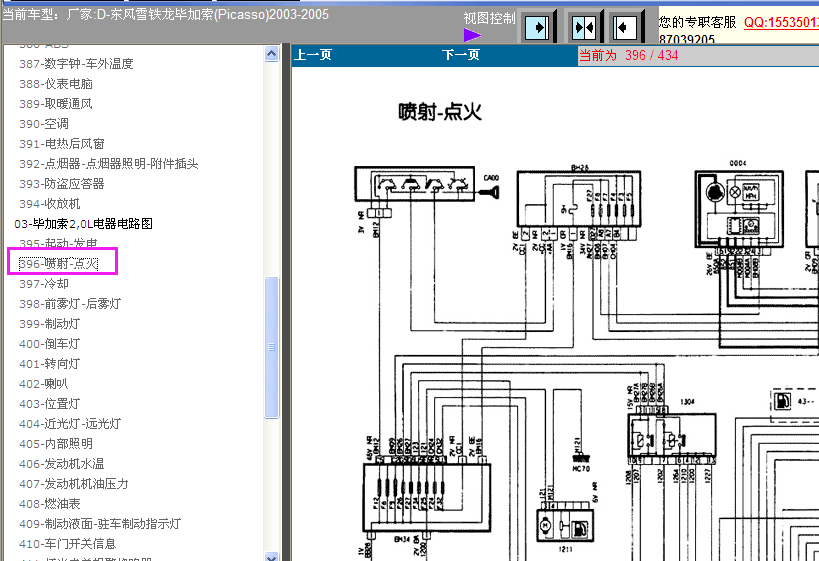Screen dimensions: 819x561
Task: Open 405-内部照明
Action: click(x=56, y=444)
